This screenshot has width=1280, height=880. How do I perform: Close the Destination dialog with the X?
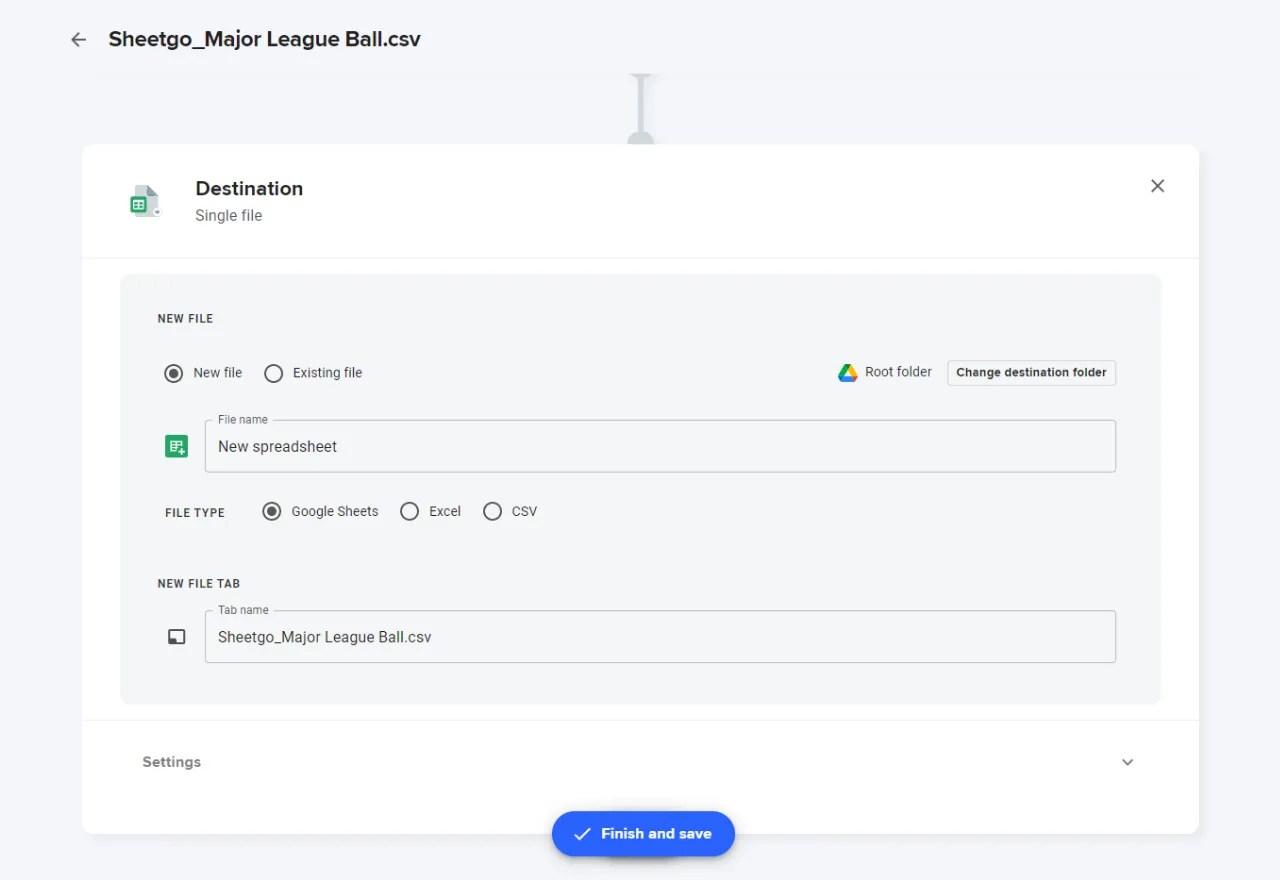click(x=1157, y=186)
